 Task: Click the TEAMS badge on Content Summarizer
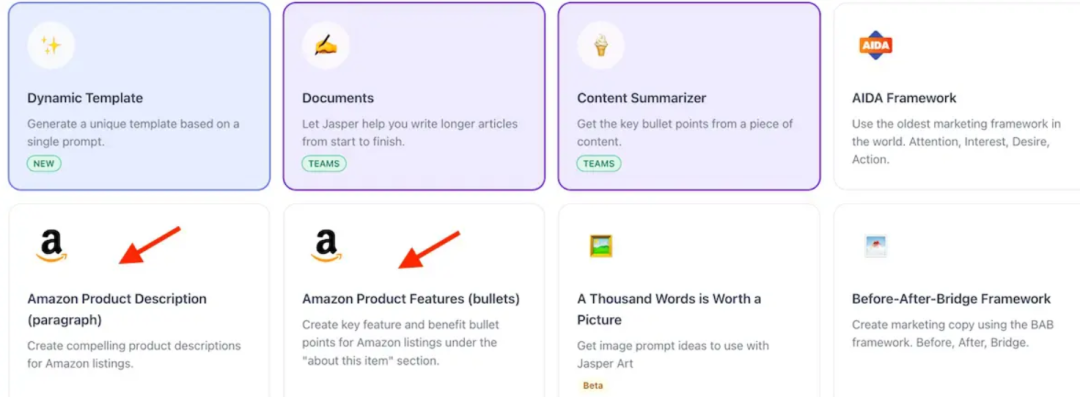[599, 163]
